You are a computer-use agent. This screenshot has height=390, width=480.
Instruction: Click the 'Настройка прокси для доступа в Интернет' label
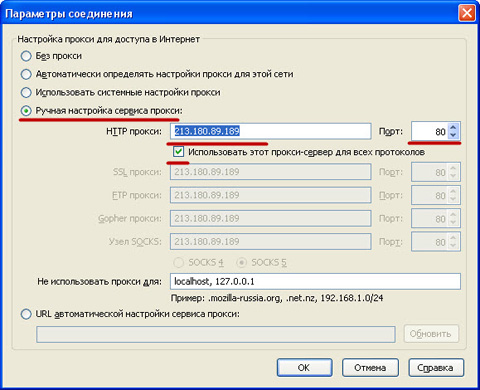click(109, 39)
